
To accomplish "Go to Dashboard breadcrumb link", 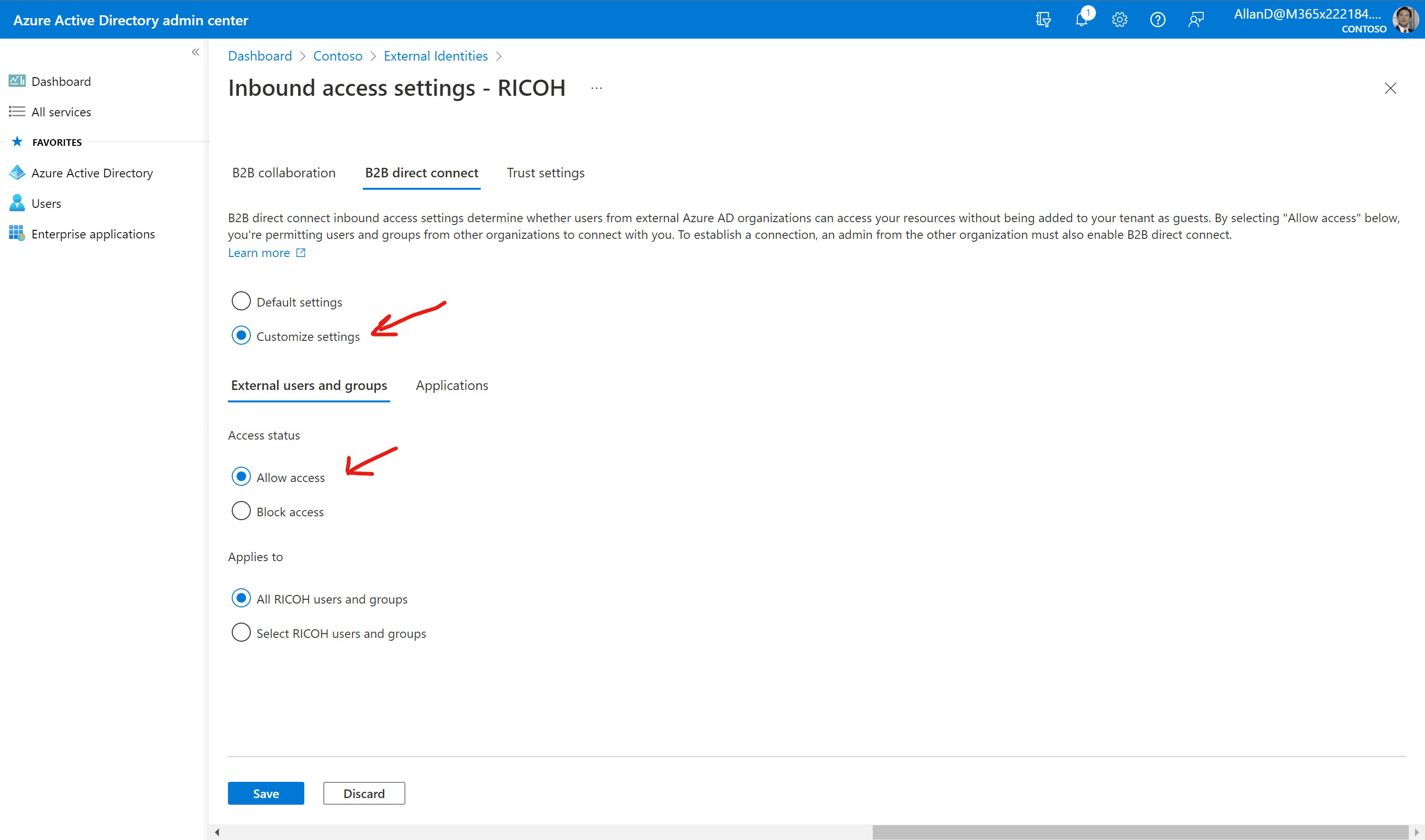I will 260,56.
